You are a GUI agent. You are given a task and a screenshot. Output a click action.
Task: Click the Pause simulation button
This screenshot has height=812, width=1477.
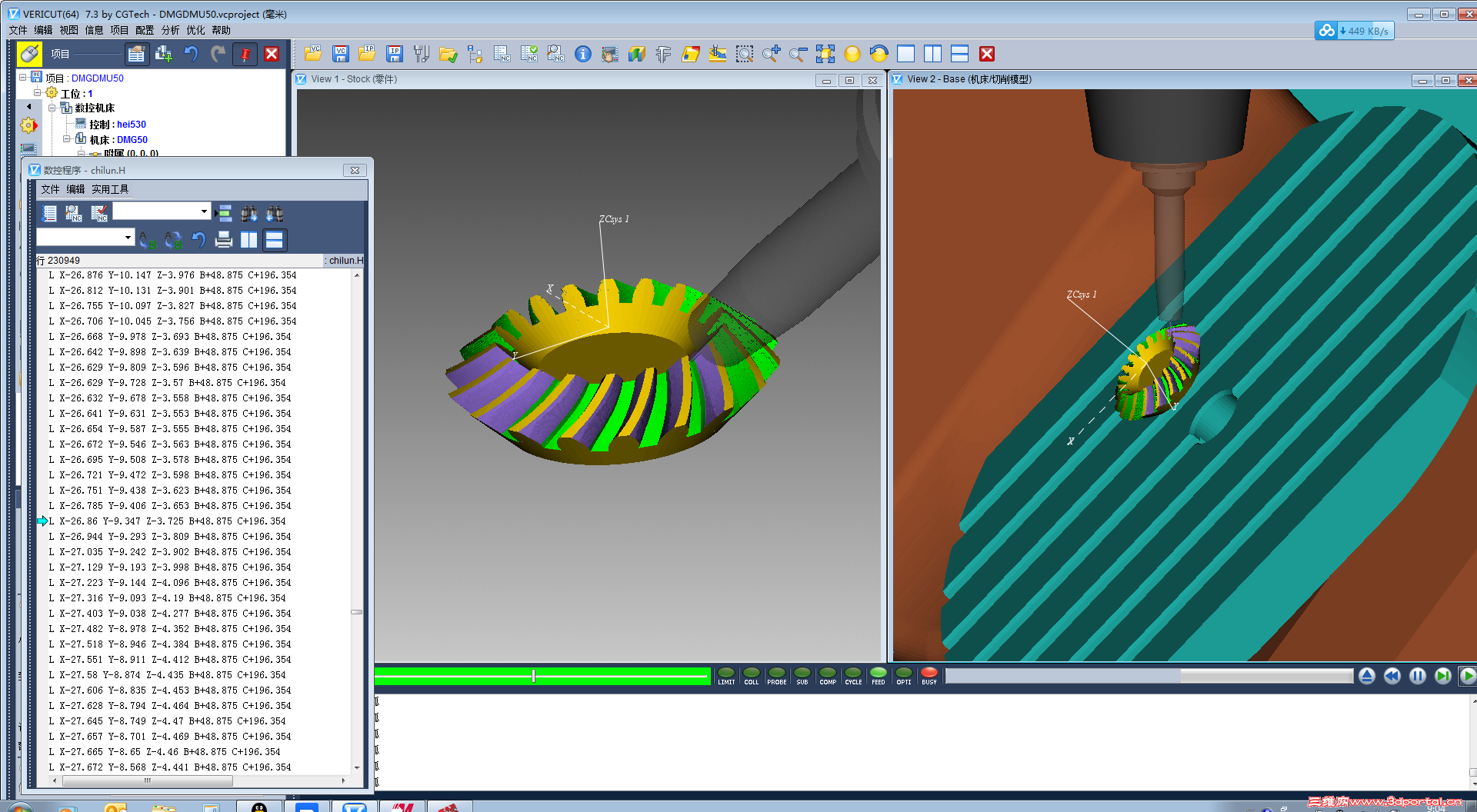(x=1418, y=676)
